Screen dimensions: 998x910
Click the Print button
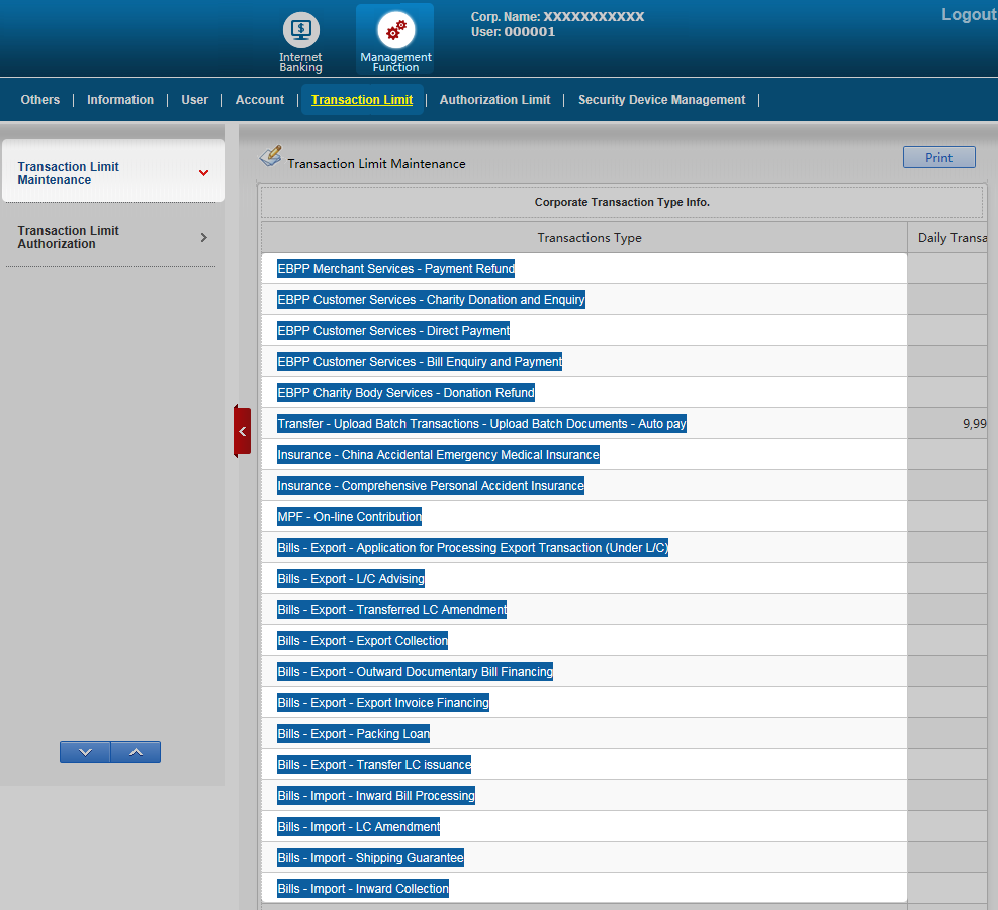tap(939, 157)
